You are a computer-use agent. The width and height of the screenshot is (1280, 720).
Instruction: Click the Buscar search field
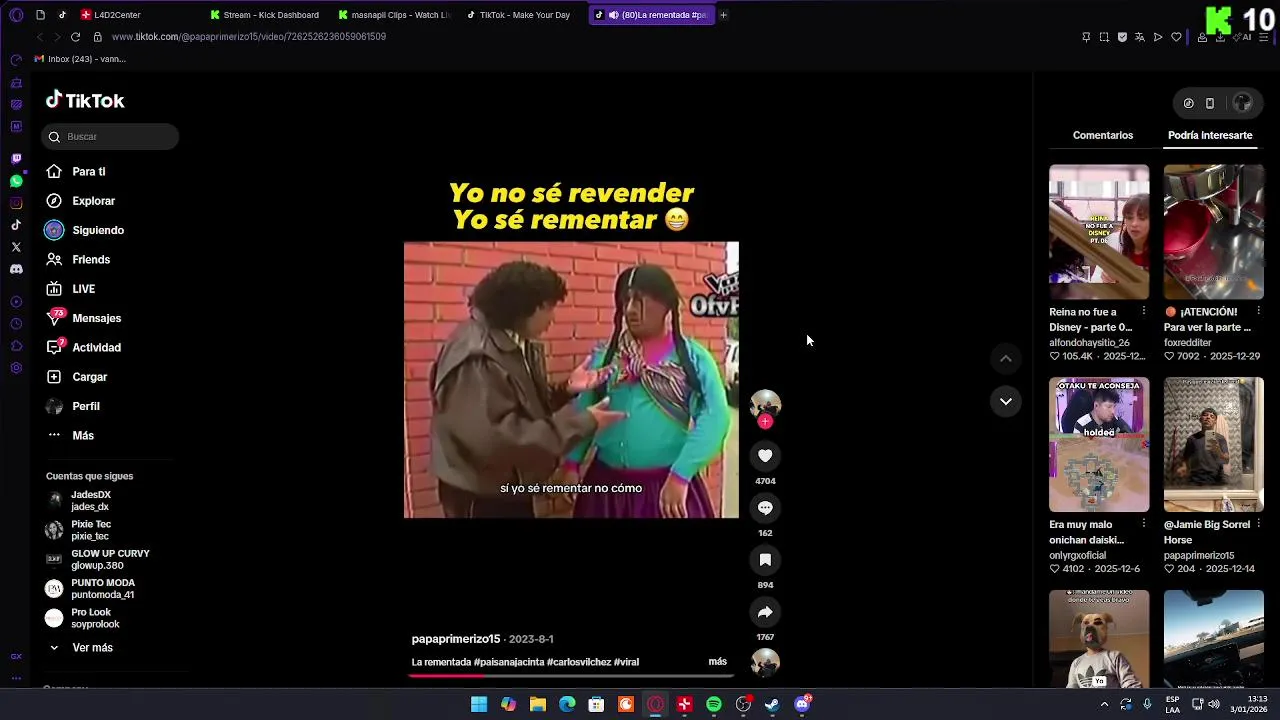(110, 137)
